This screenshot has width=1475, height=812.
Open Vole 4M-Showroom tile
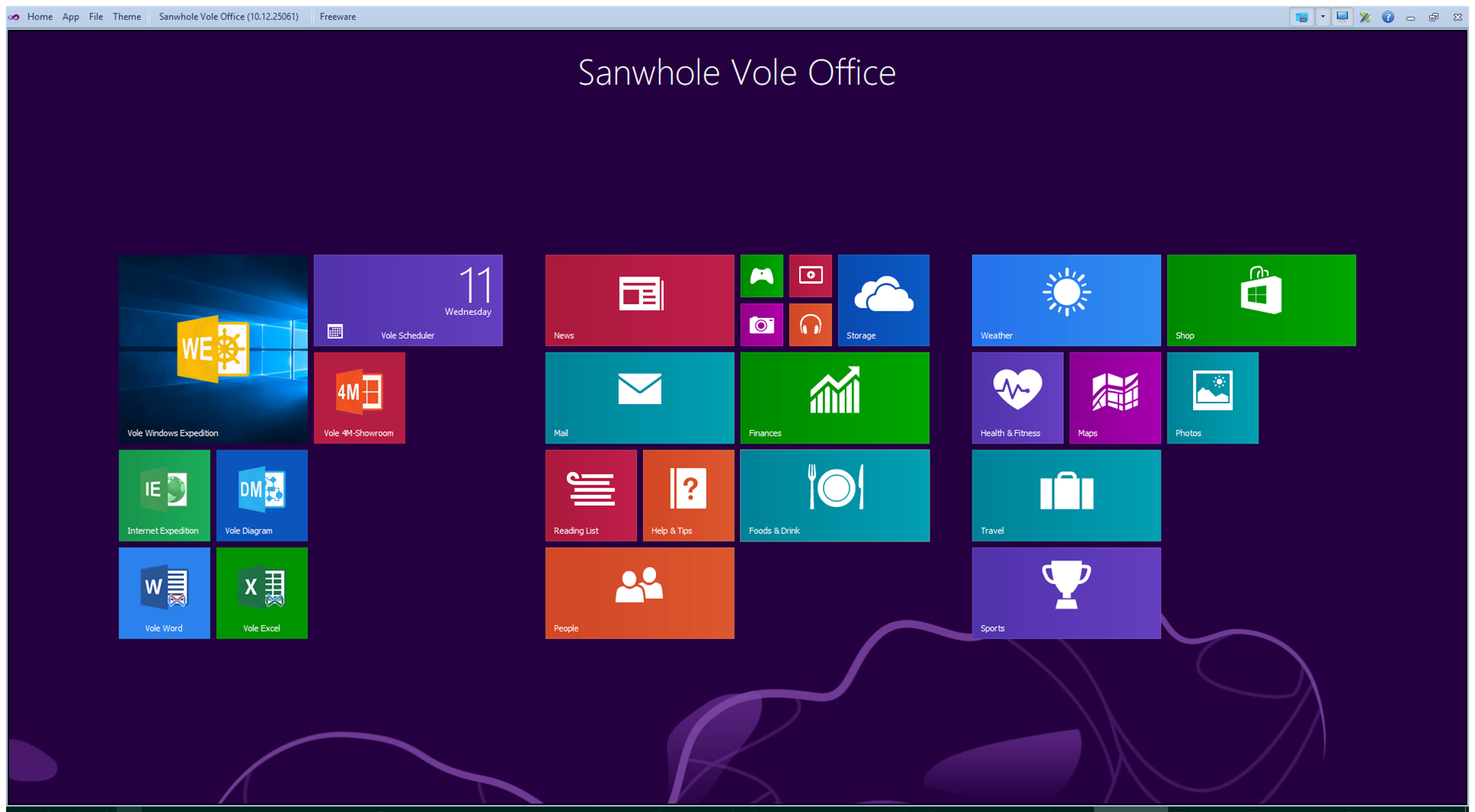click(359, 397)
